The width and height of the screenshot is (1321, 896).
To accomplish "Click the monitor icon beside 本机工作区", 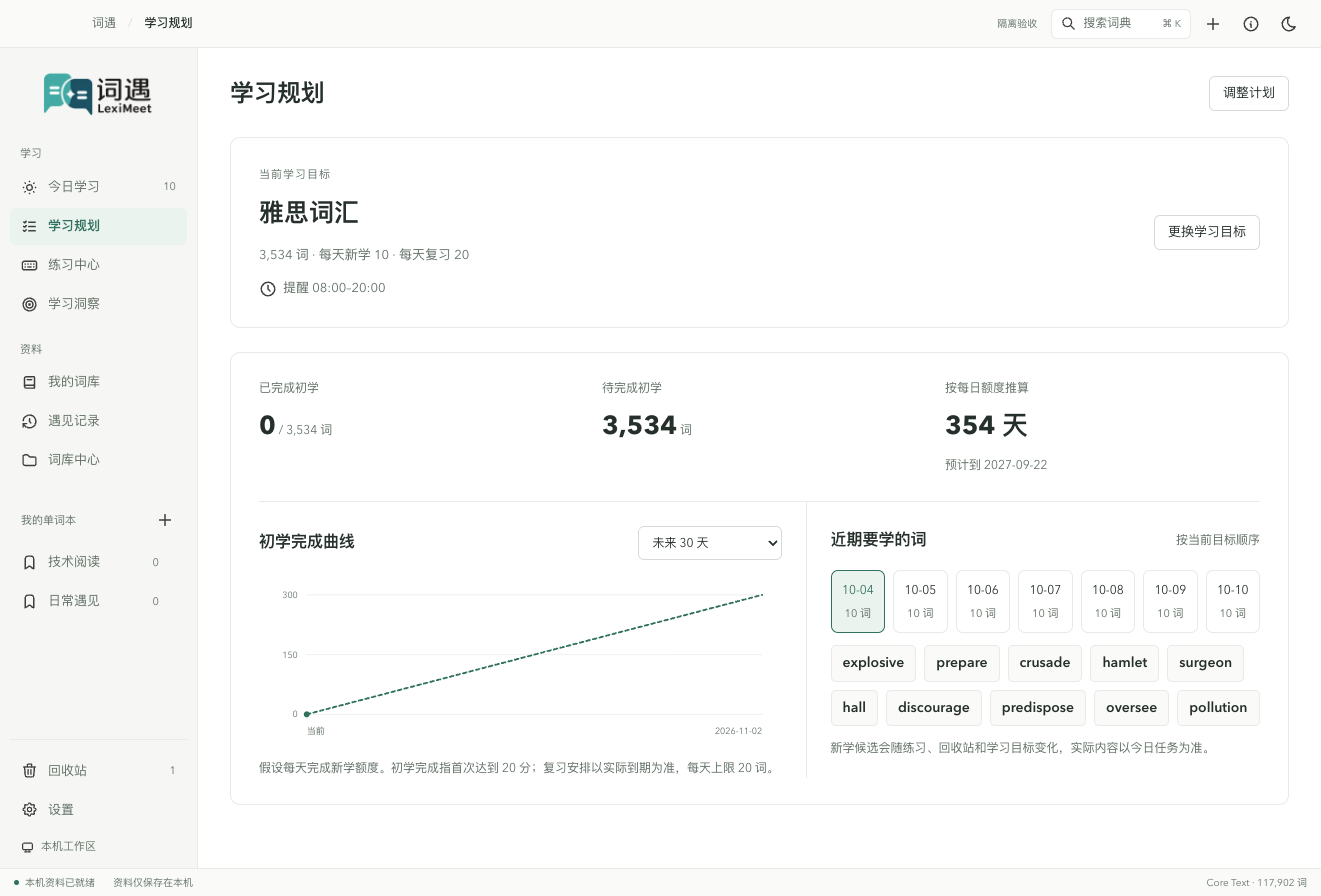I will point(27,847).
